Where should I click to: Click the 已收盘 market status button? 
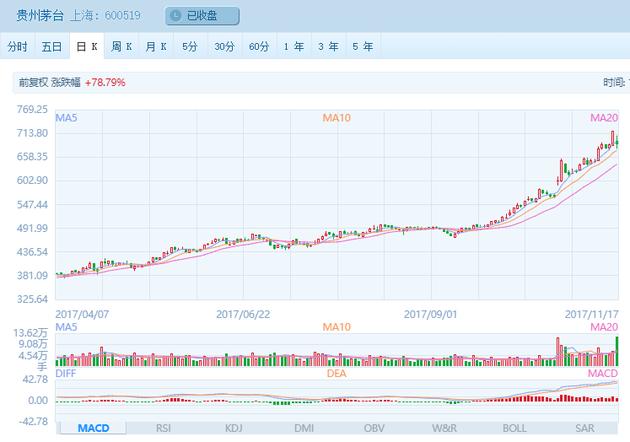coord(202,16)
